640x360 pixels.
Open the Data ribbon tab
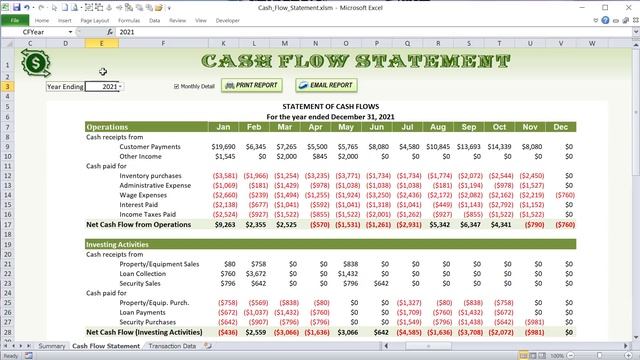click(154, 20)
